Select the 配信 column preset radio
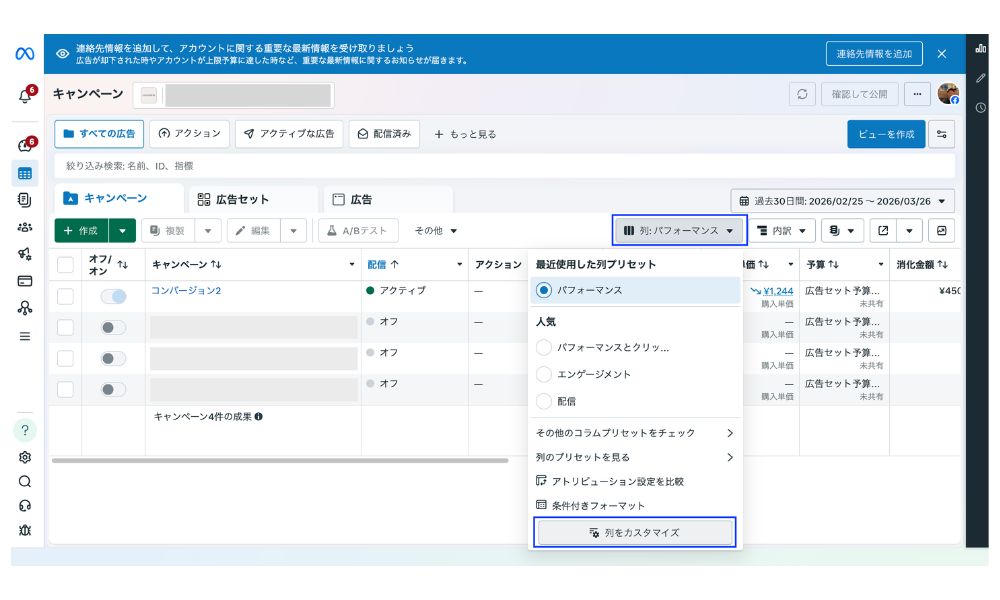The height and width of the screenshot is (600, 1000). [545, 401]
